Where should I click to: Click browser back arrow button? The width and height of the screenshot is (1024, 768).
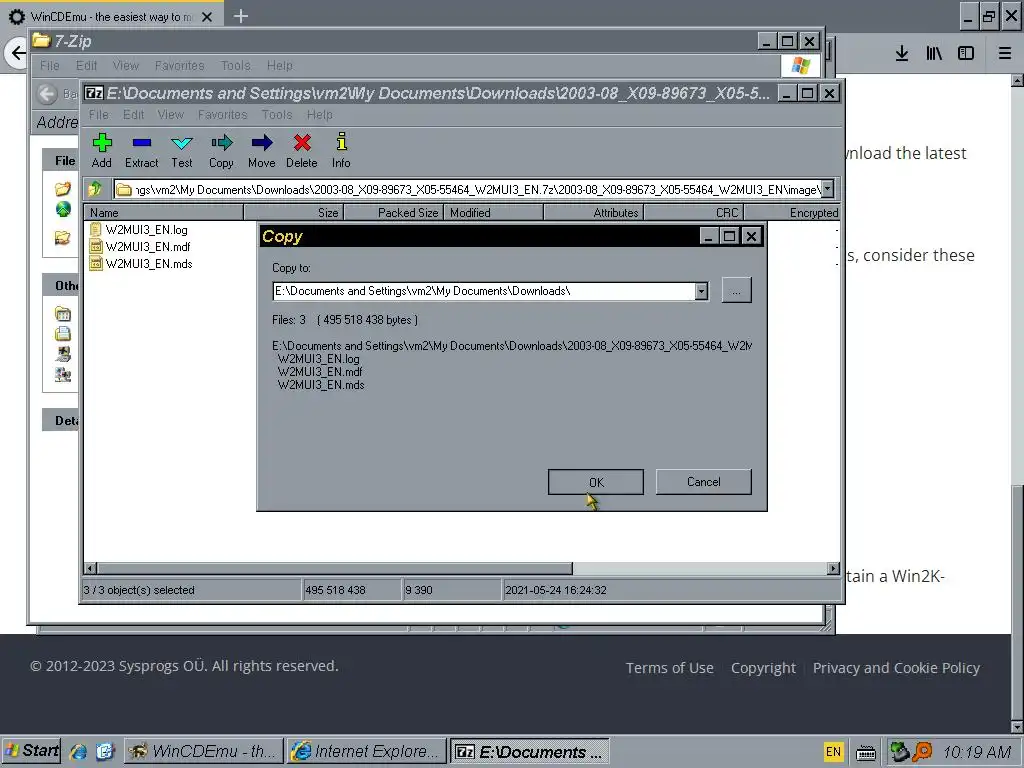click(18, 53)
